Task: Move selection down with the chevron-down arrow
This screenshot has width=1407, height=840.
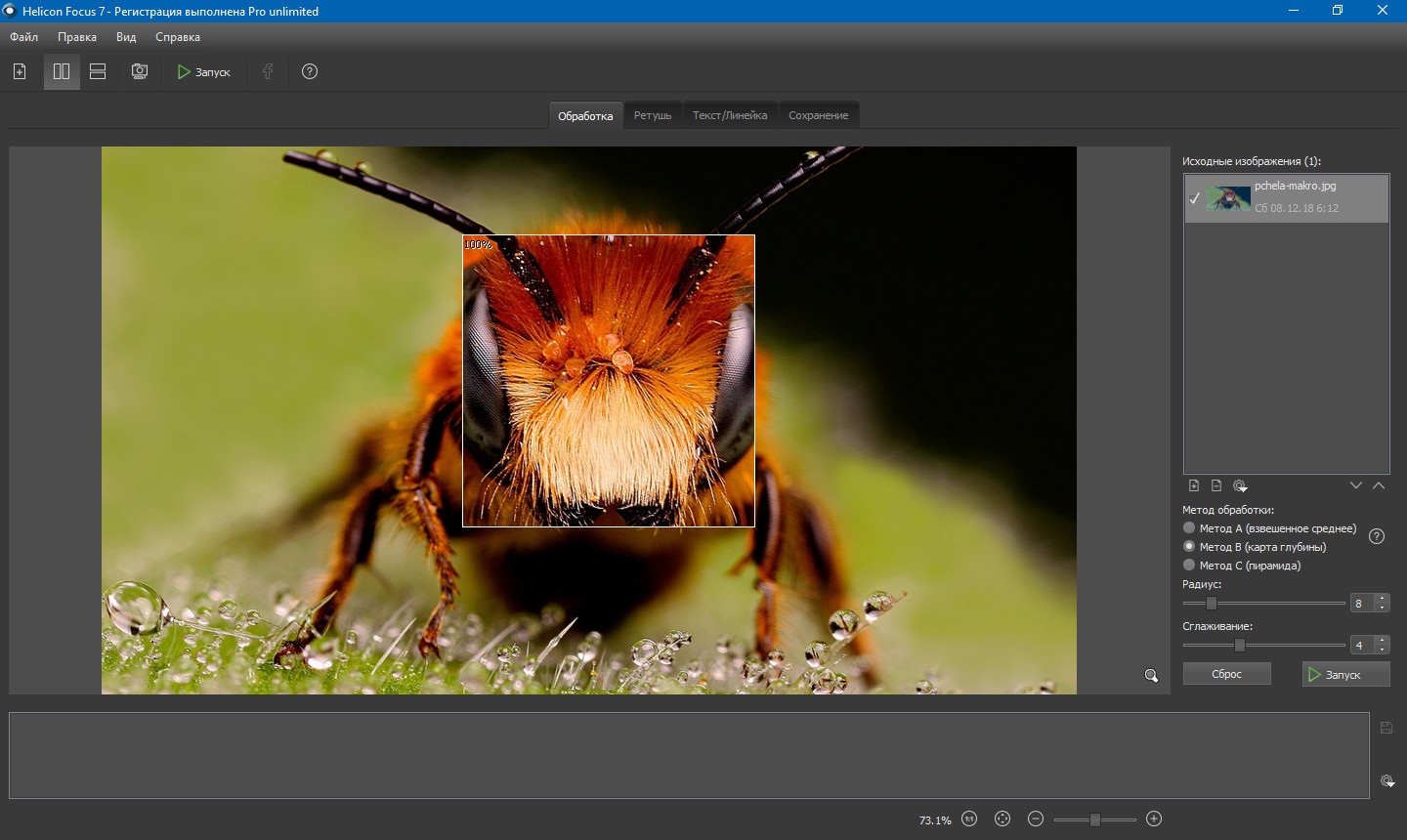Action: (1356, 485)
